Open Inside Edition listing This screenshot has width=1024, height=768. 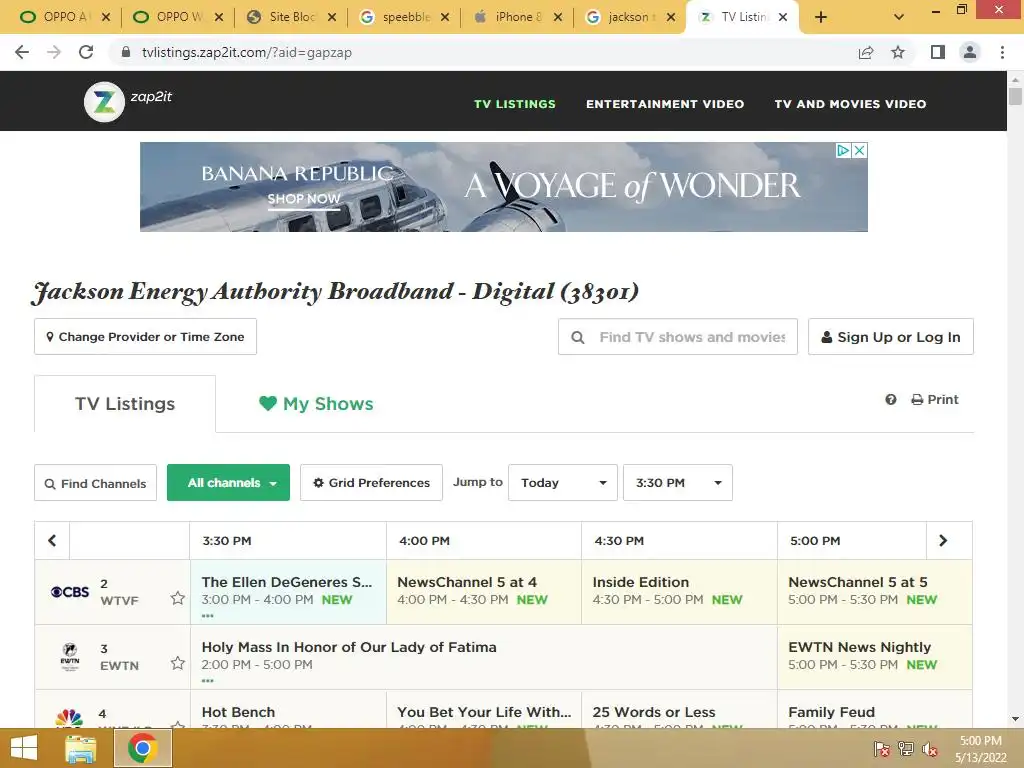click(x=641, y=582)
